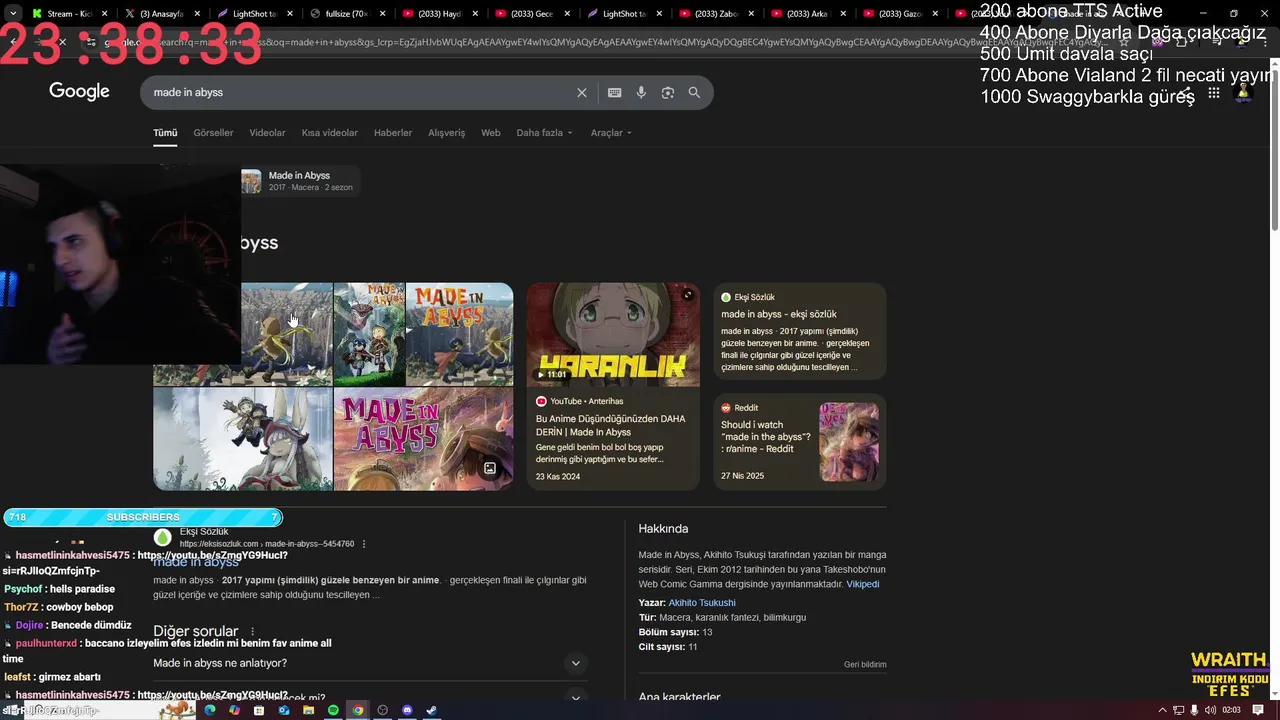Viewport: 1280px width, 720px height.
Task: Open the Google apps grid
Action: 1213,93
